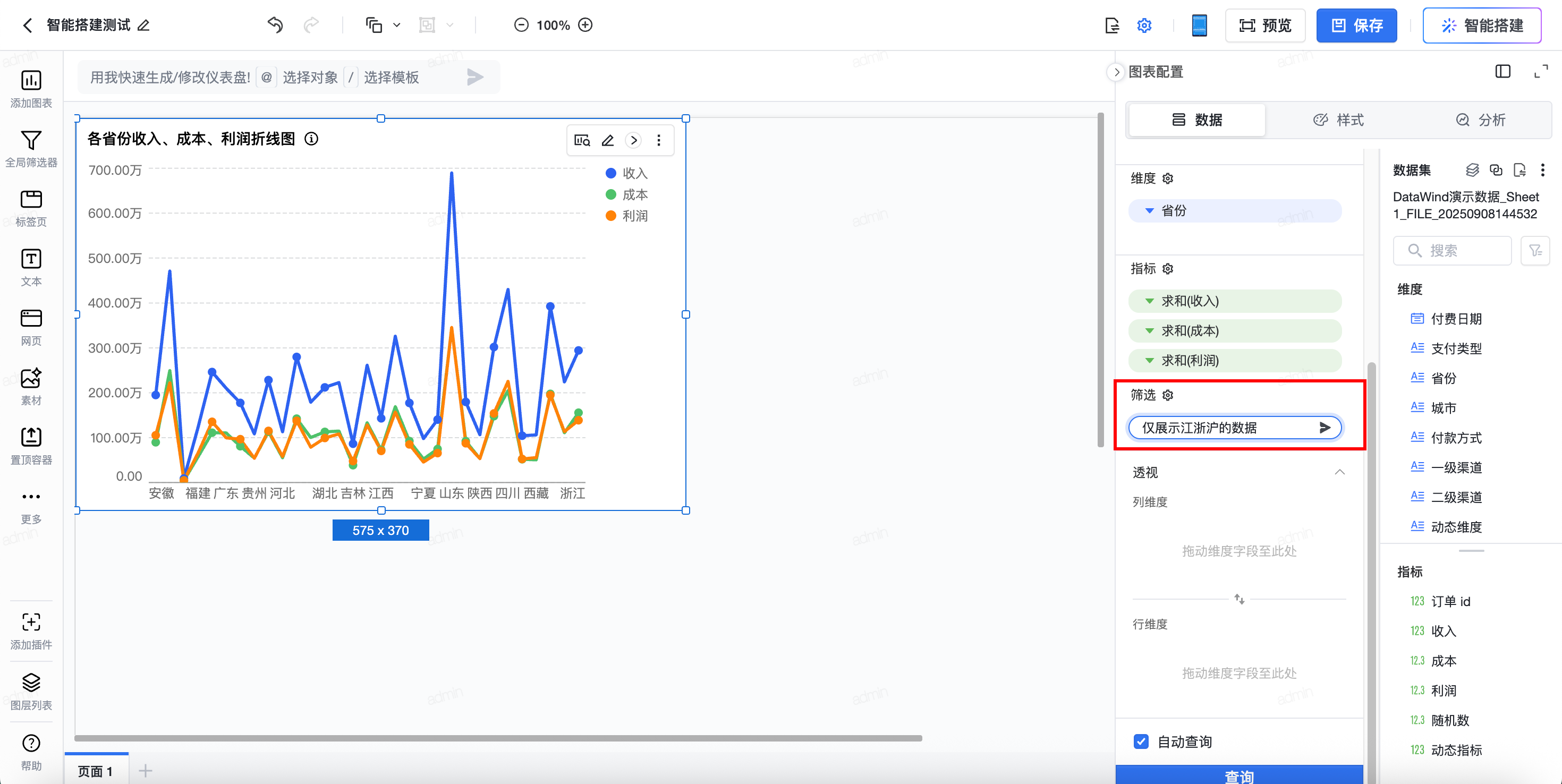Collapse the 透视 section chevron
Viewport: 1562px width, 784px height.
[x=1339, y=472]
